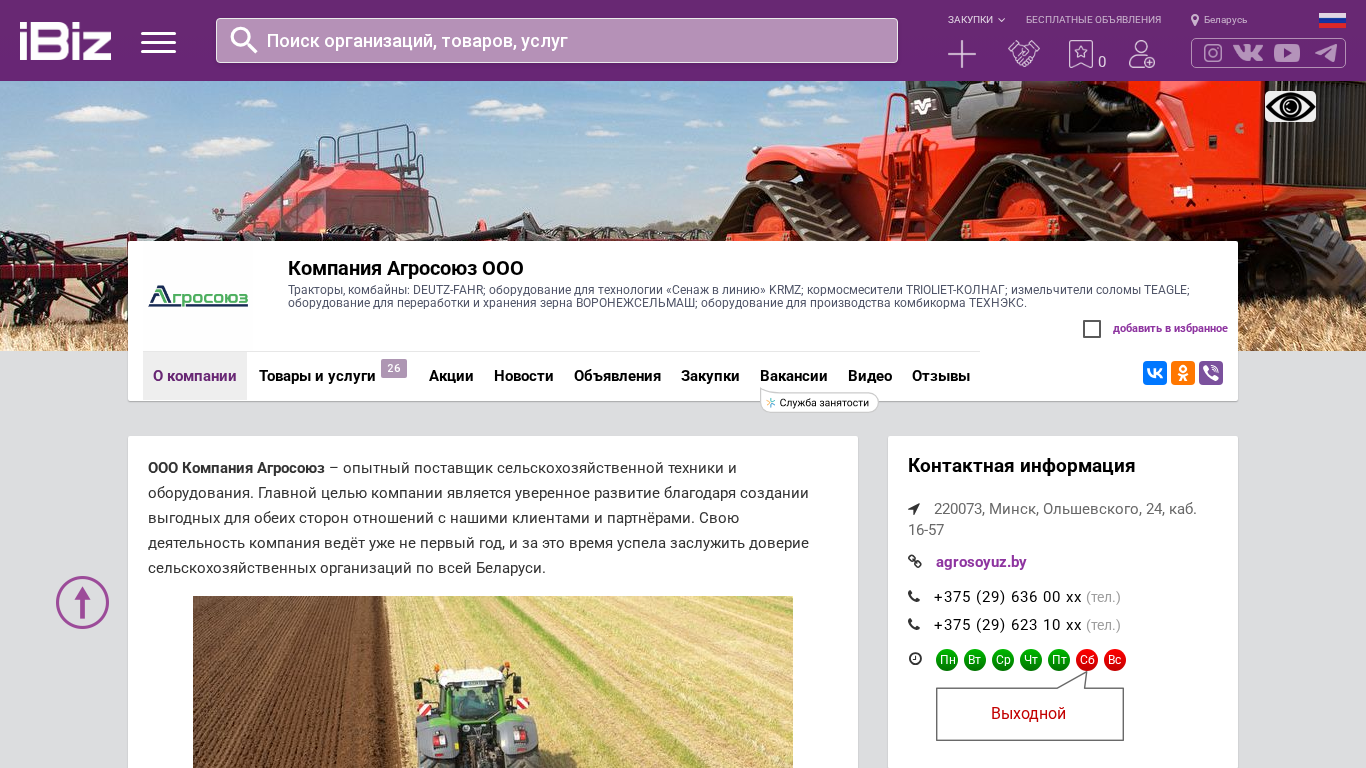
Task: Open the Отзывы tab
Action: 941,376
